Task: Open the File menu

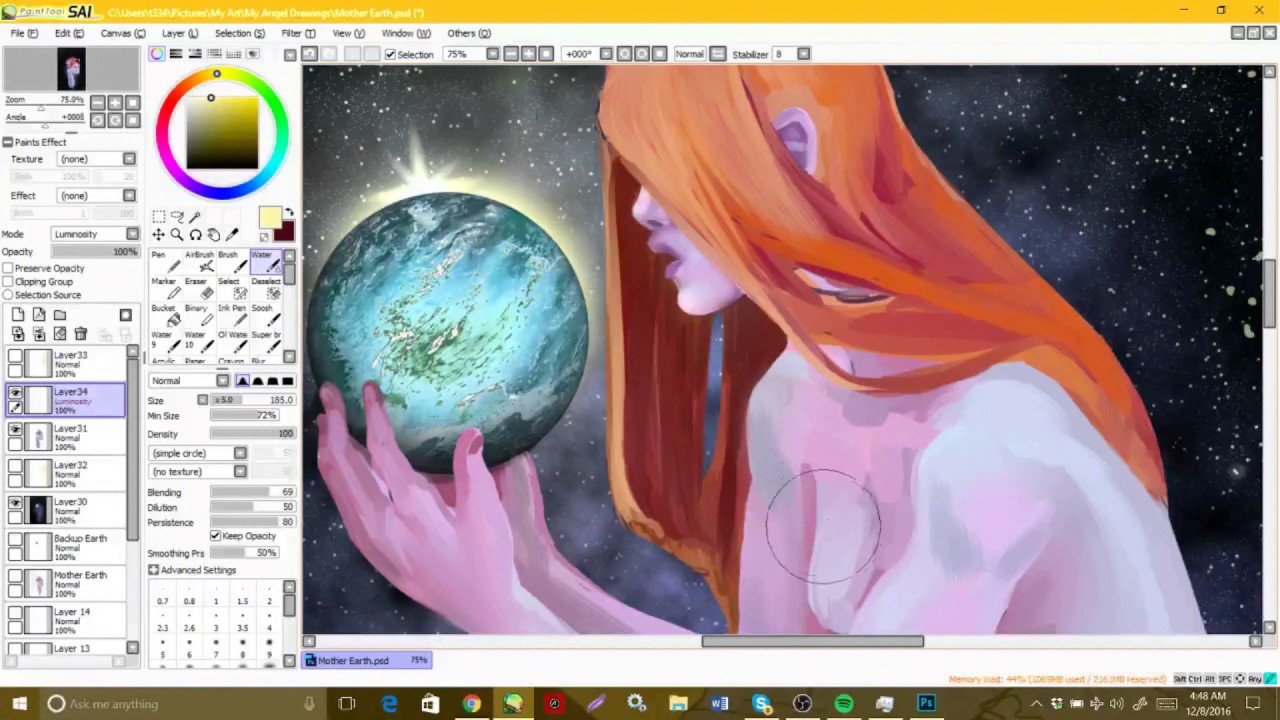Action: [24, 33]
